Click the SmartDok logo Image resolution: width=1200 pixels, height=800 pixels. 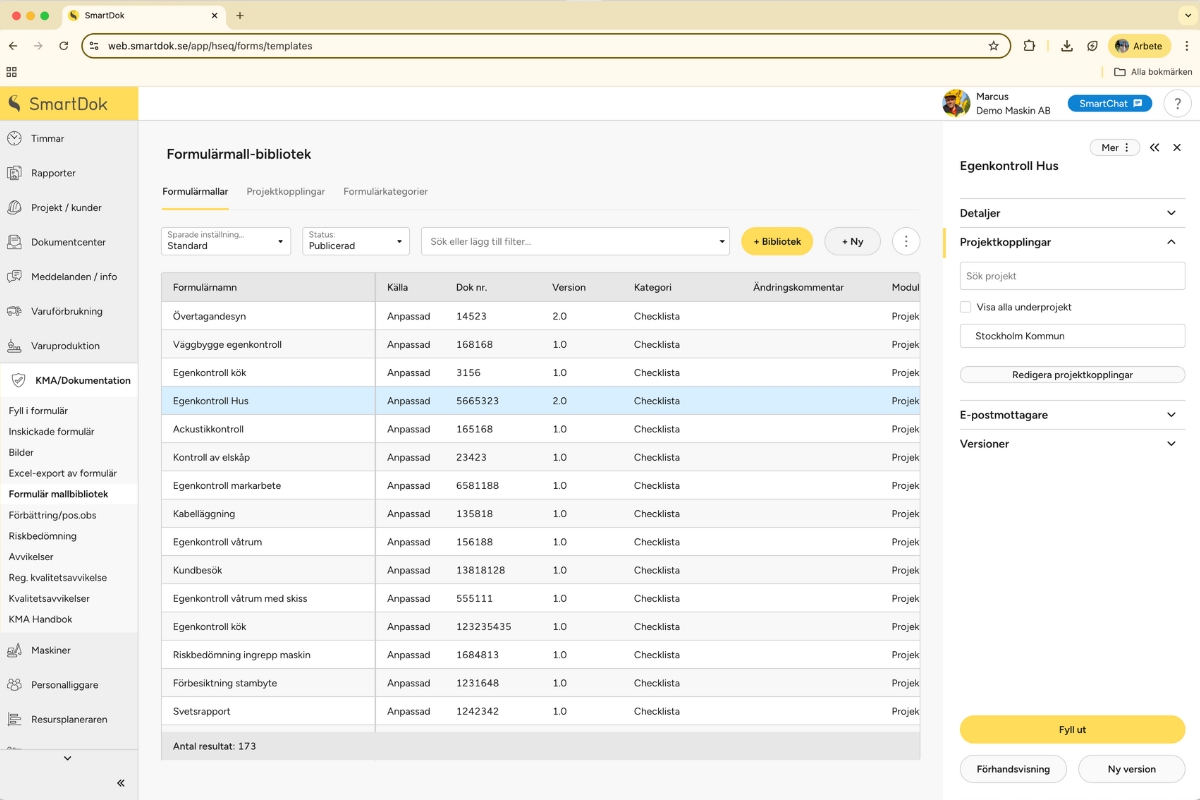tap(58, 104)
